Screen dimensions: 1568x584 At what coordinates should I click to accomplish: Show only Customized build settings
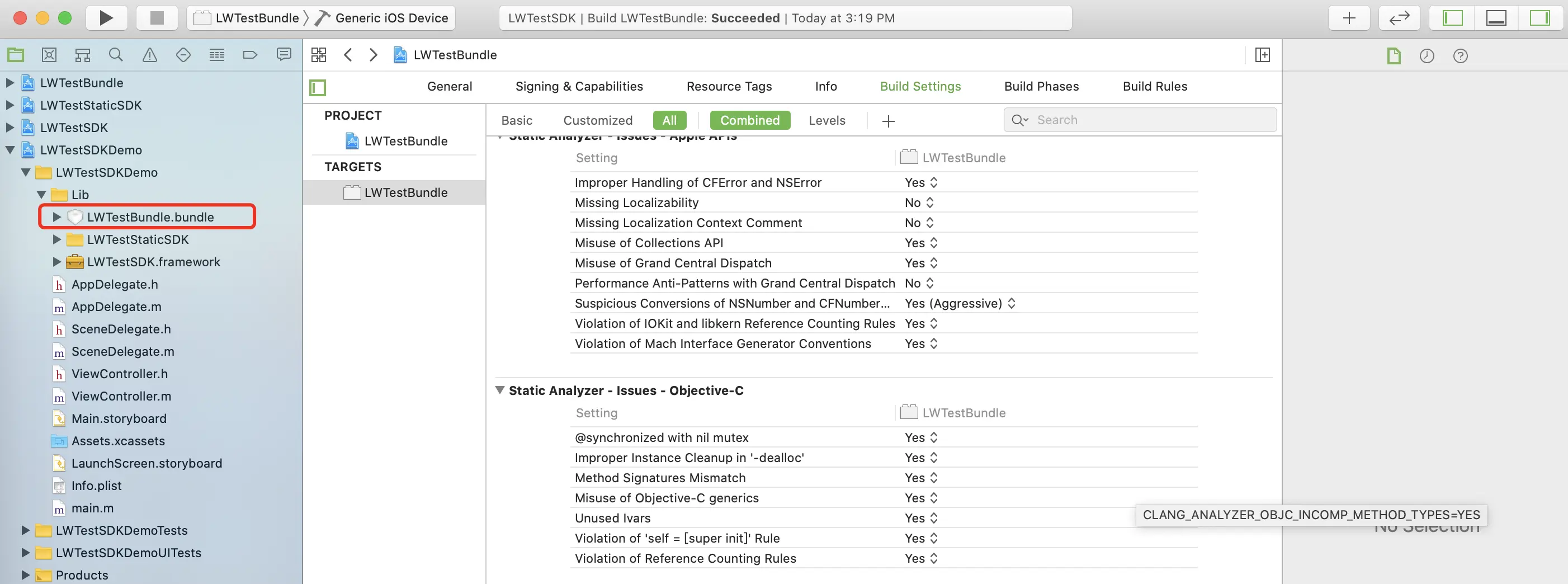click(x=598, y=121)
